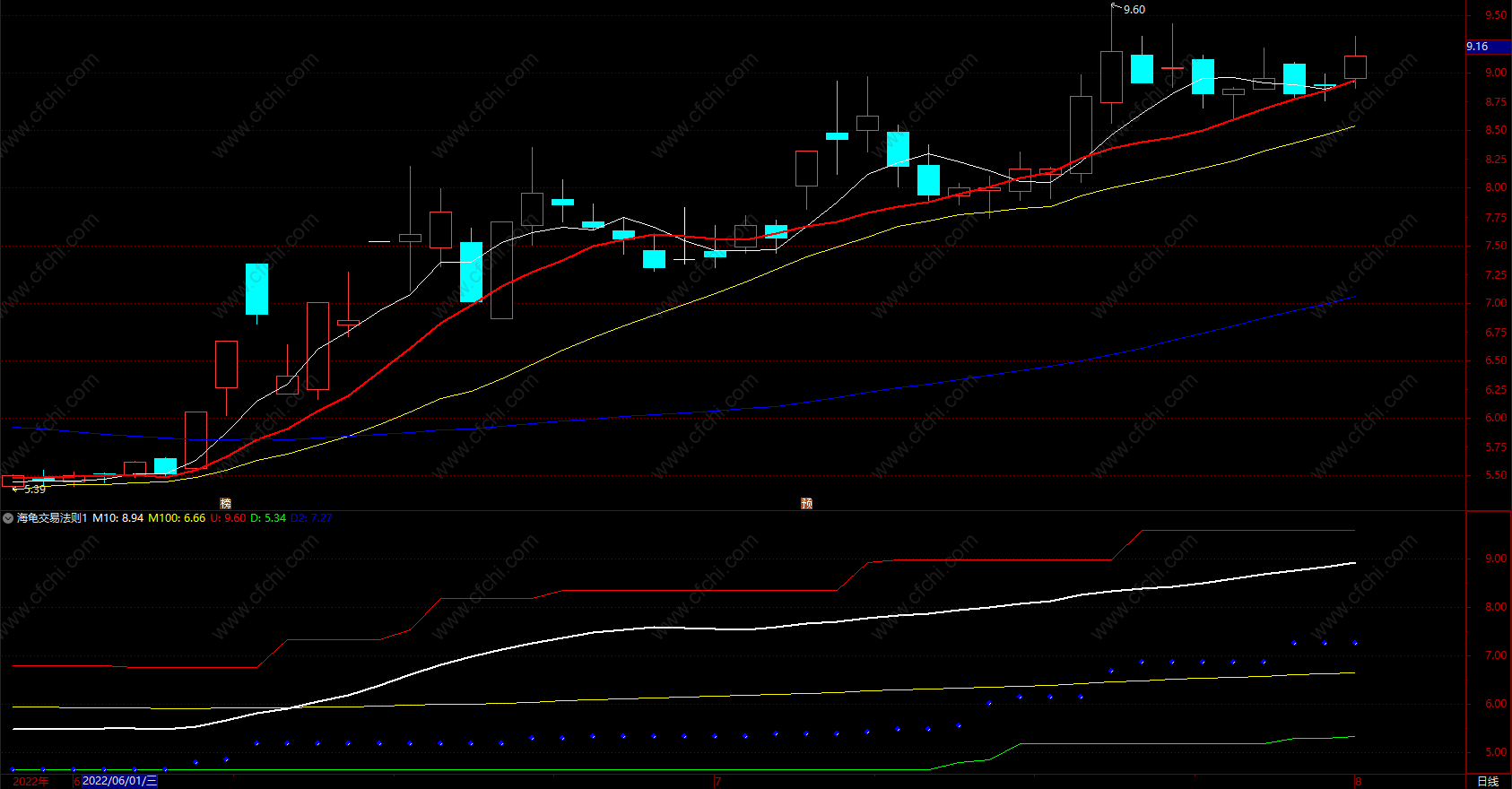This screenshot has width=1512, height=789.
Task: Click the 2022年 year label
Action: [x=31, y=781]
